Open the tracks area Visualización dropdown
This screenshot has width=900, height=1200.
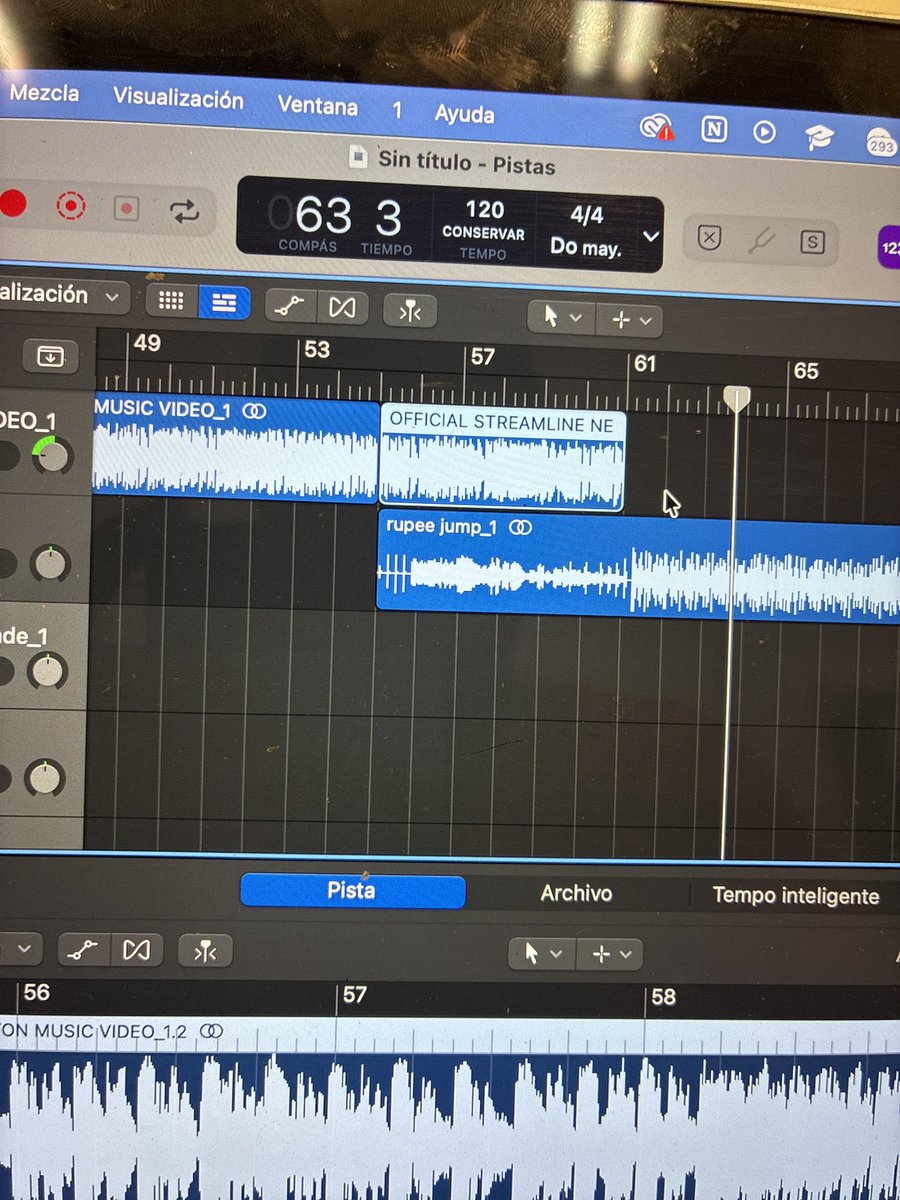coord(64,295)
